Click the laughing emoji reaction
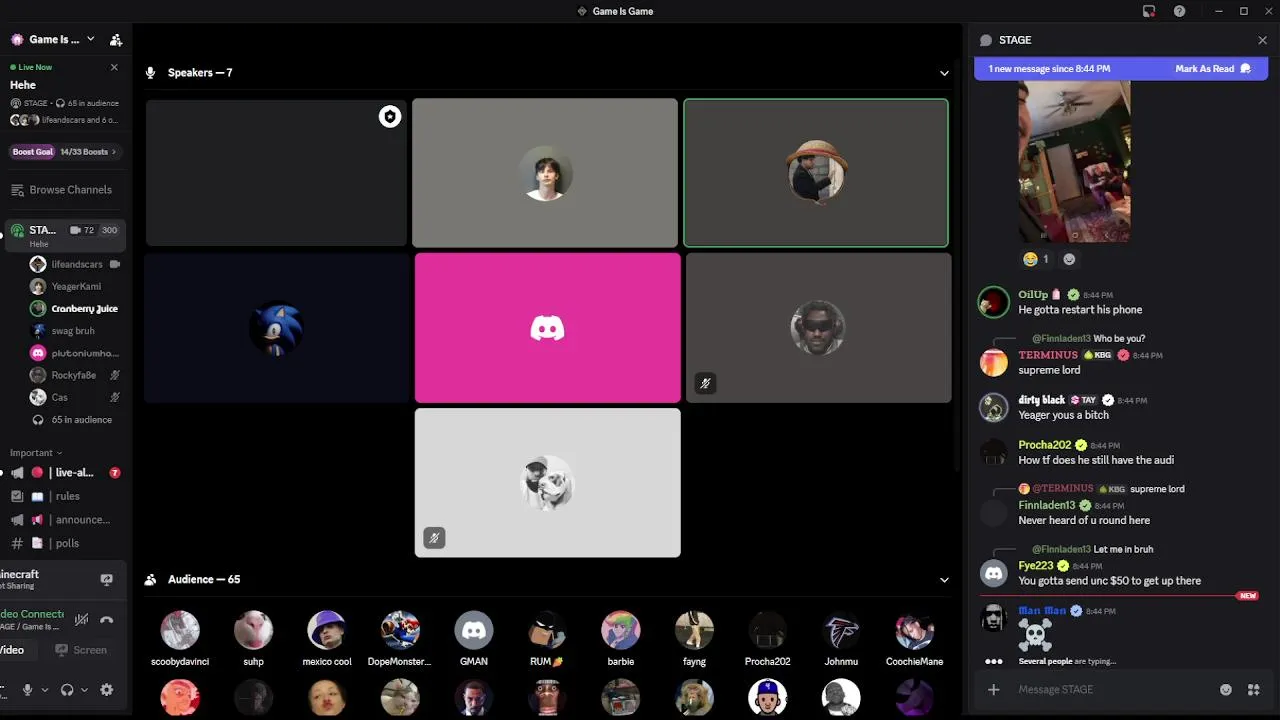This screenshot has height=720, width=1280. tap(1036, 259)
